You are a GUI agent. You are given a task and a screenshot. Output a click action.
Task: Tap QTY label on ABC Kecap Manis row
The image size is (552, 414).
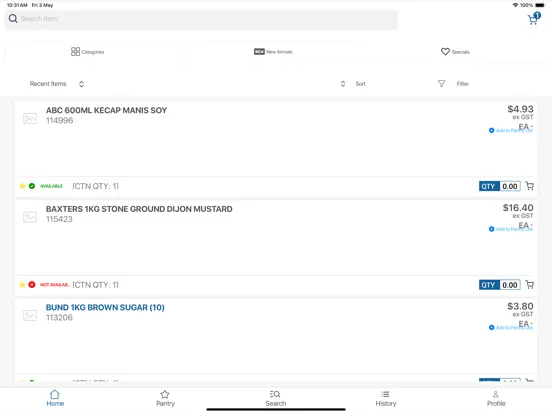tap(489, 186)
